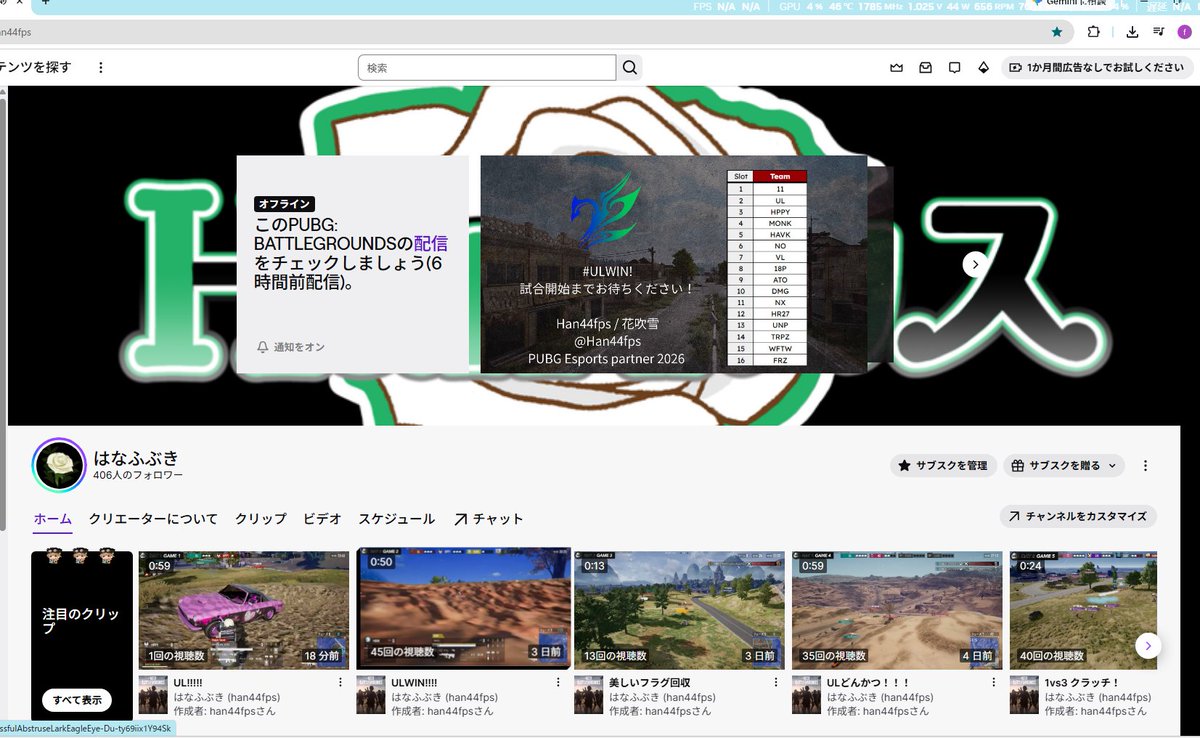Click the featured stream preview with slot table
Image resolution: width=1200 pixels, height=738 pixels.
[674, 264]
